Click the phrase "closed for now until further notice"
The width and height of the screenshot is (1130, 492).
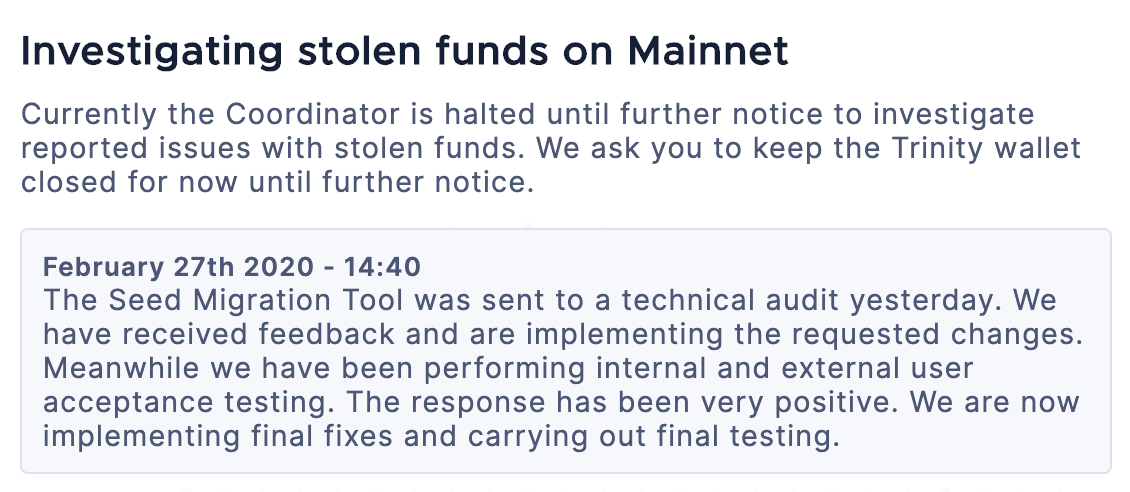pyautogui.click(x=277, y=182)
